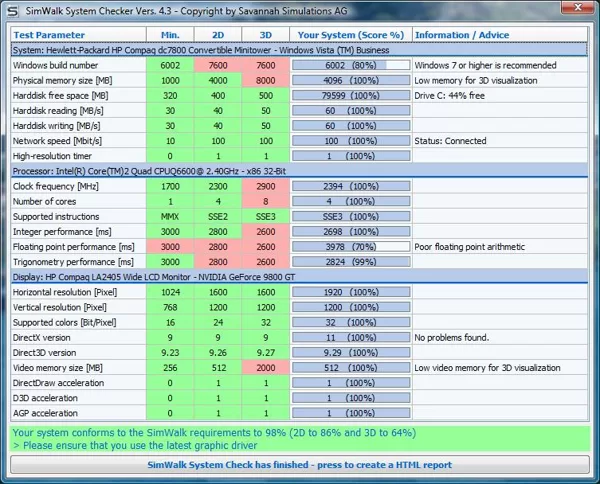Viewport: 600px width, 484px height.
Task: Click 'AGP acceleration' label
Action: 45,413
